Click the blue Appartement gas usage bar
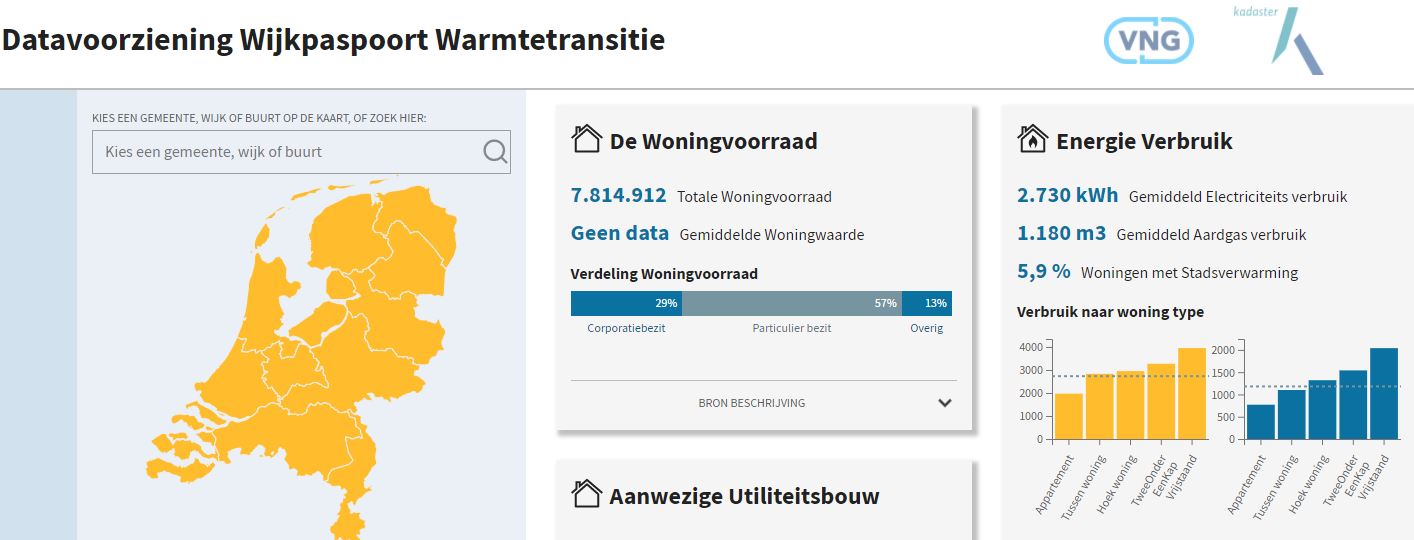 tap(1261, 421)
